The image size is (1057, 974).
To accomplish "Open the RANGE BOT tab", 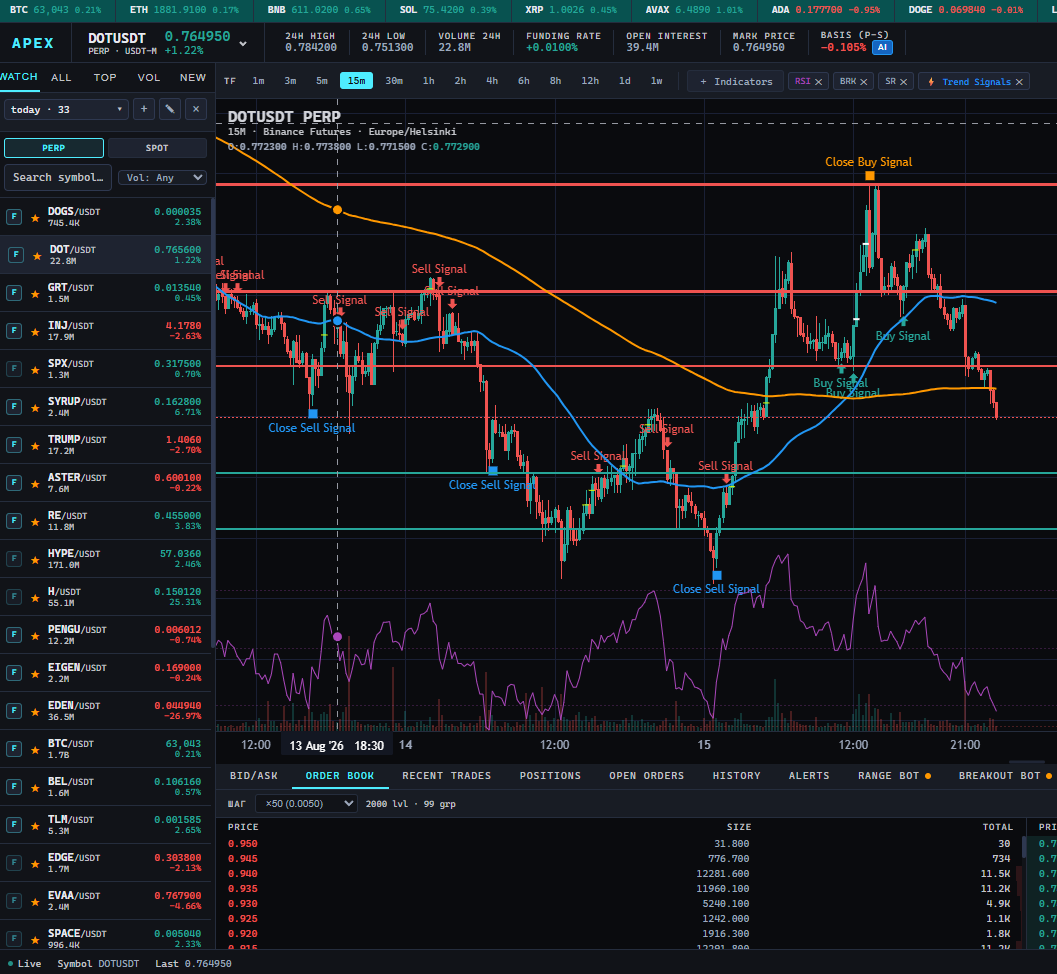I will click(894, 776).
